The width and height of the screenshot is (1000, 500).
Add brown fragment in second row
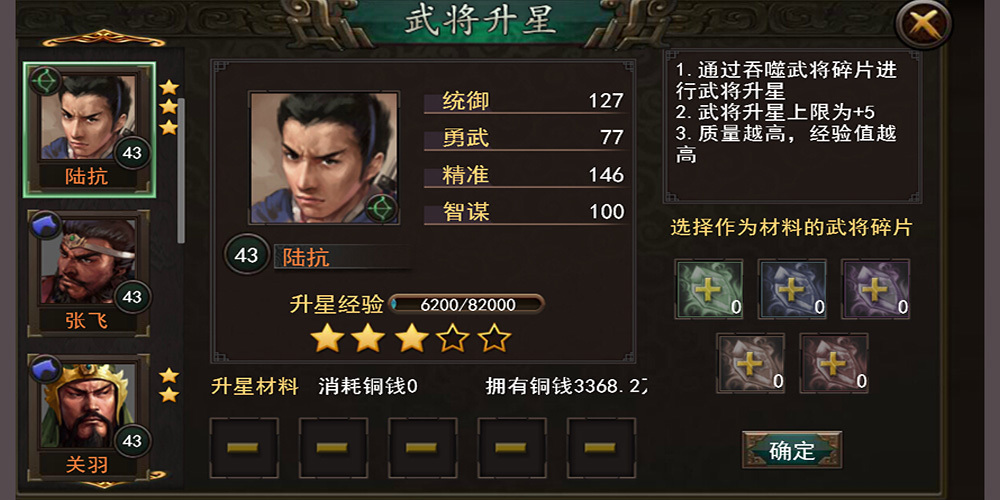point(751,363)
